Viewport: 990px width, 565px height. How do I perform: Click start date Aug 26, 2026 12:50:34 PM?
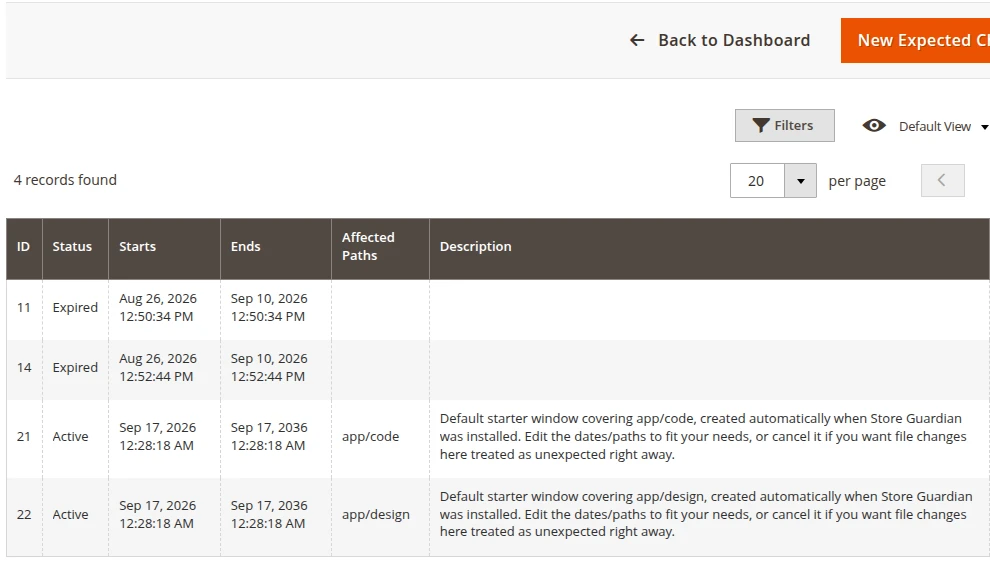click(158, 307)
